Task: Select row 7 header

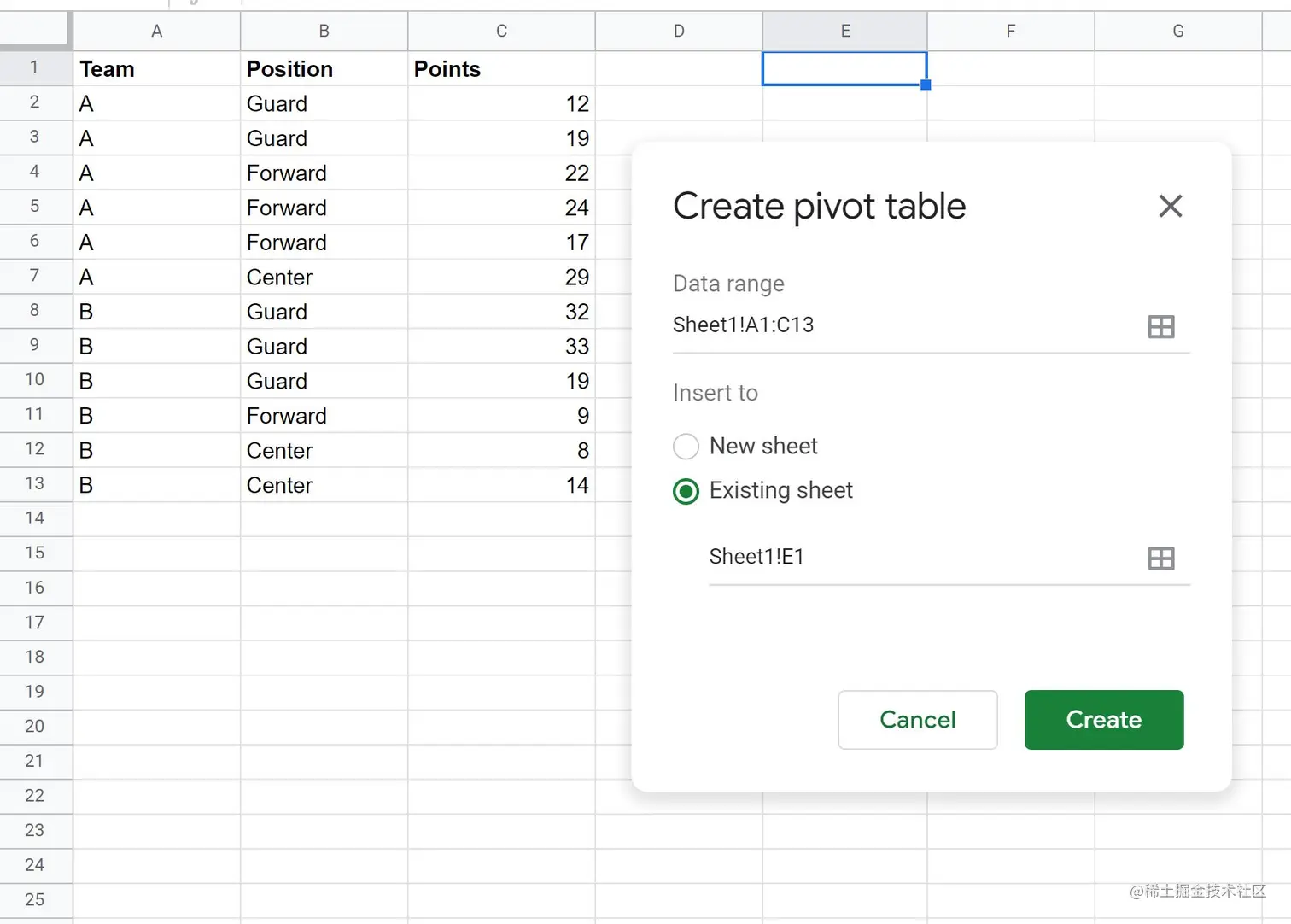Action: [x=35, y=276]
